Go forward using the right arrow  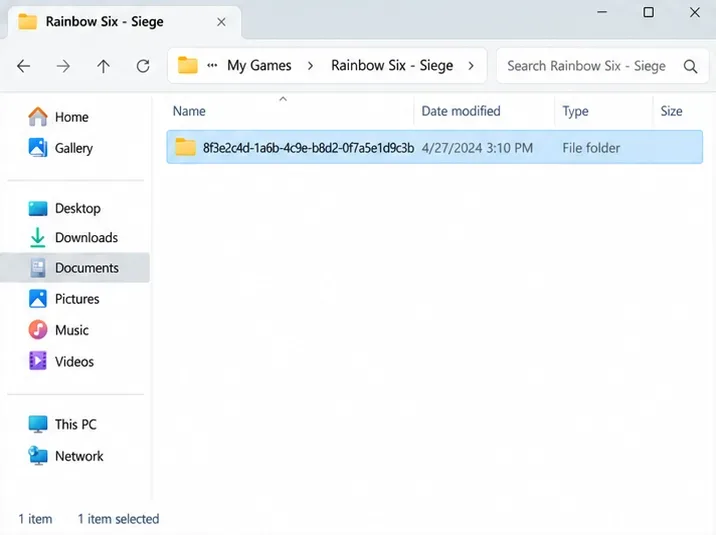pos(63,66)
